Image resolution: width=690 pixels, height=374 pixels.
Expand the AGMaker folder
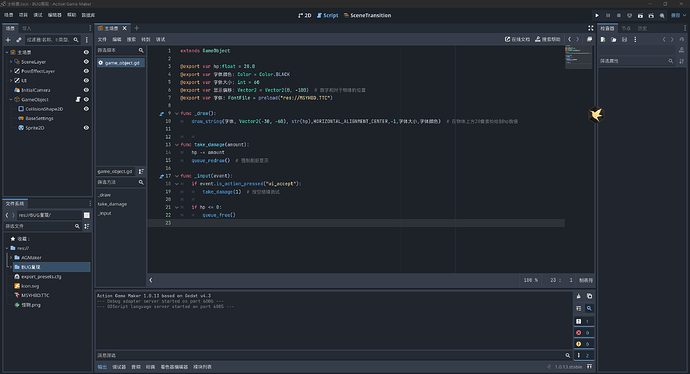click(11, 257)
